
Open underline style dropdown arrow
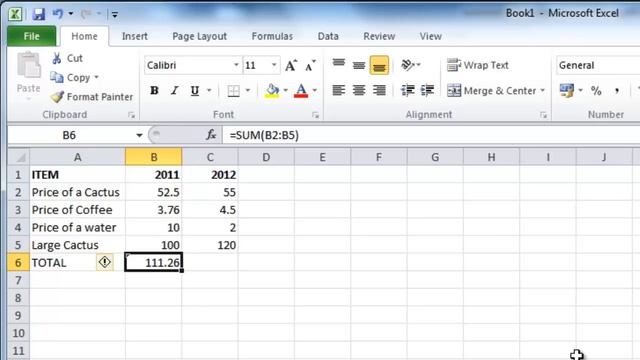(x=209, y=90)
